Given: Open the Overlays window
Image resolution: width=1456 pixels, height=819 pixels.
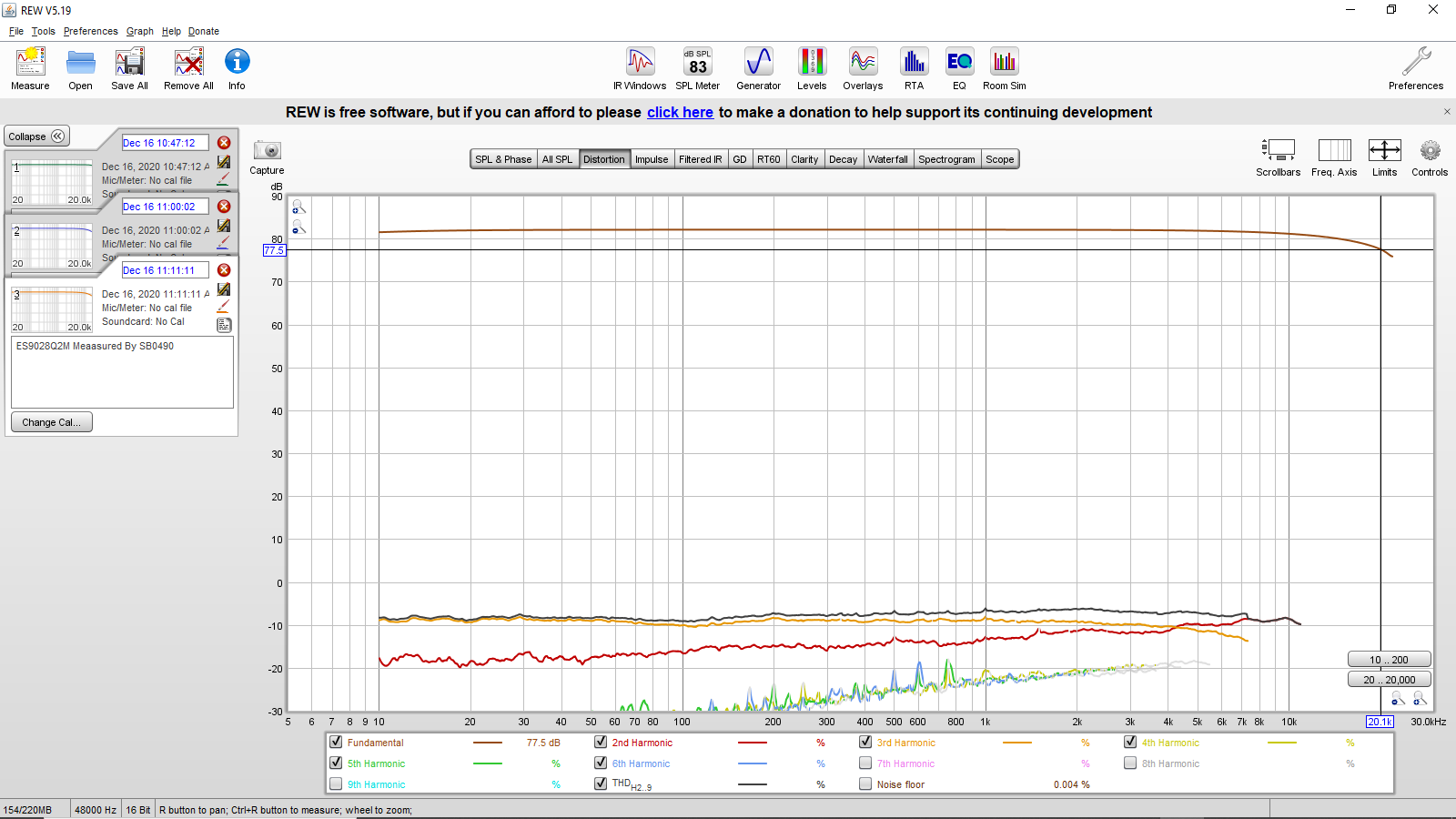Looking at the screenshot, I should (863, 62).
